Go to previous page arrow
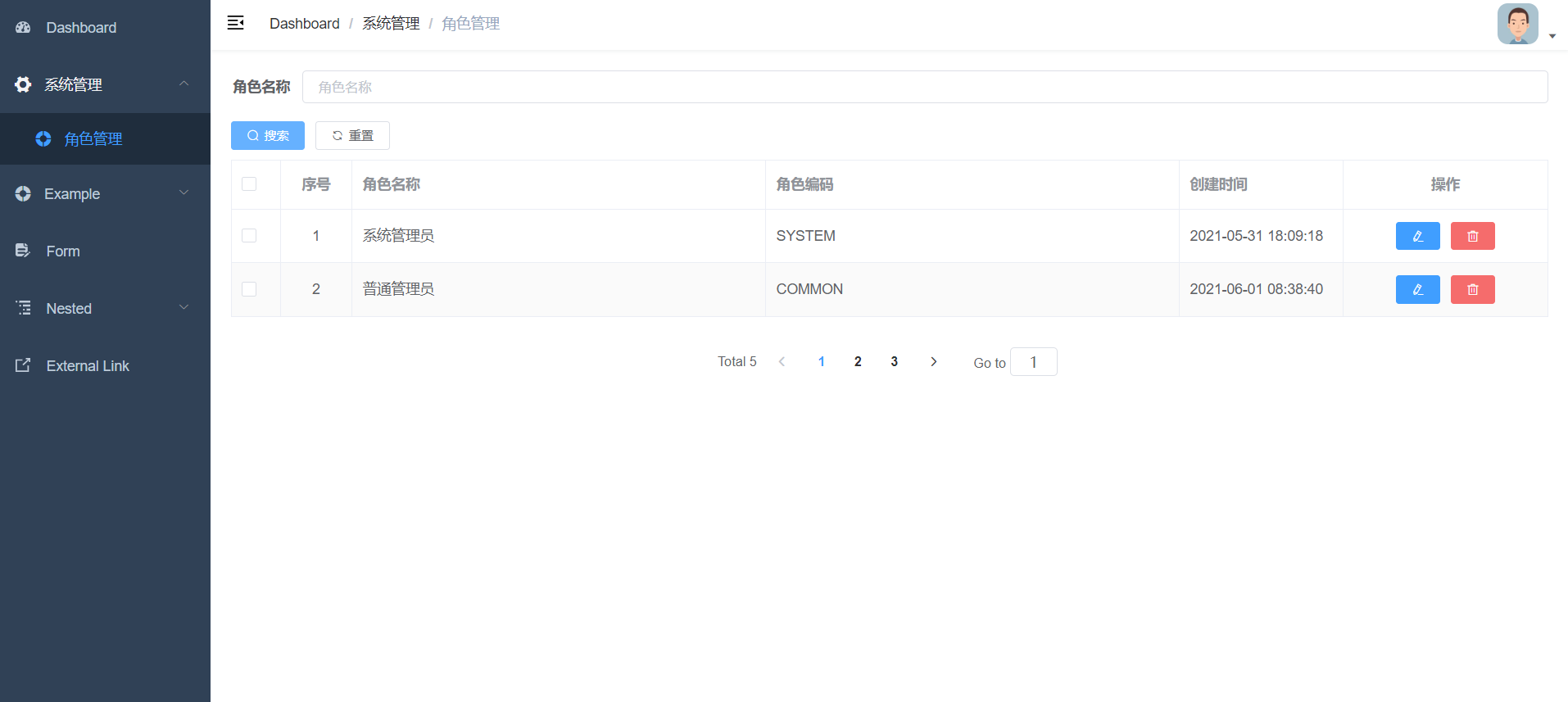The width and height of the screenshot is (1568, 702). (x=782, y=361)
